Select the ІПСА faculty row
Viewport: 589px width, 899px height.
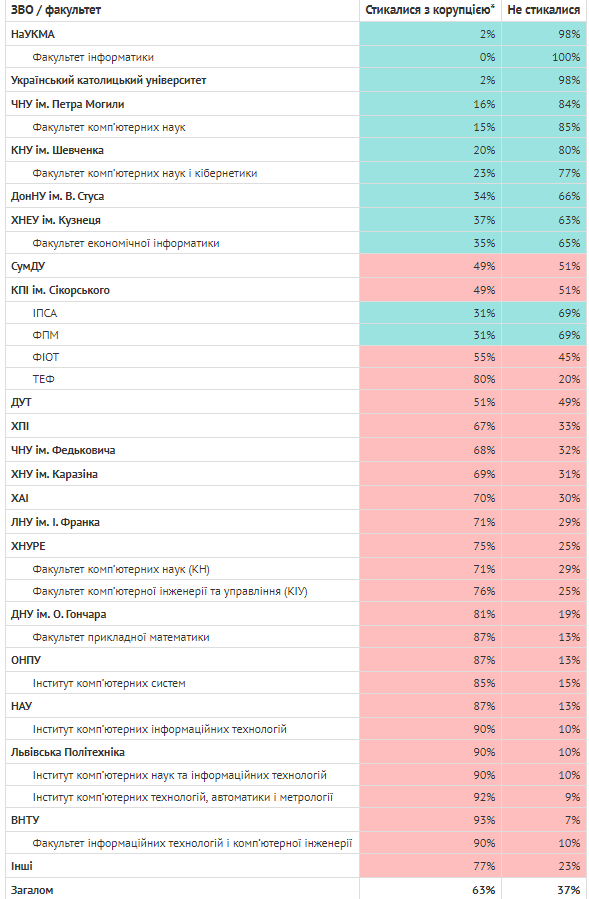point(296,313)
